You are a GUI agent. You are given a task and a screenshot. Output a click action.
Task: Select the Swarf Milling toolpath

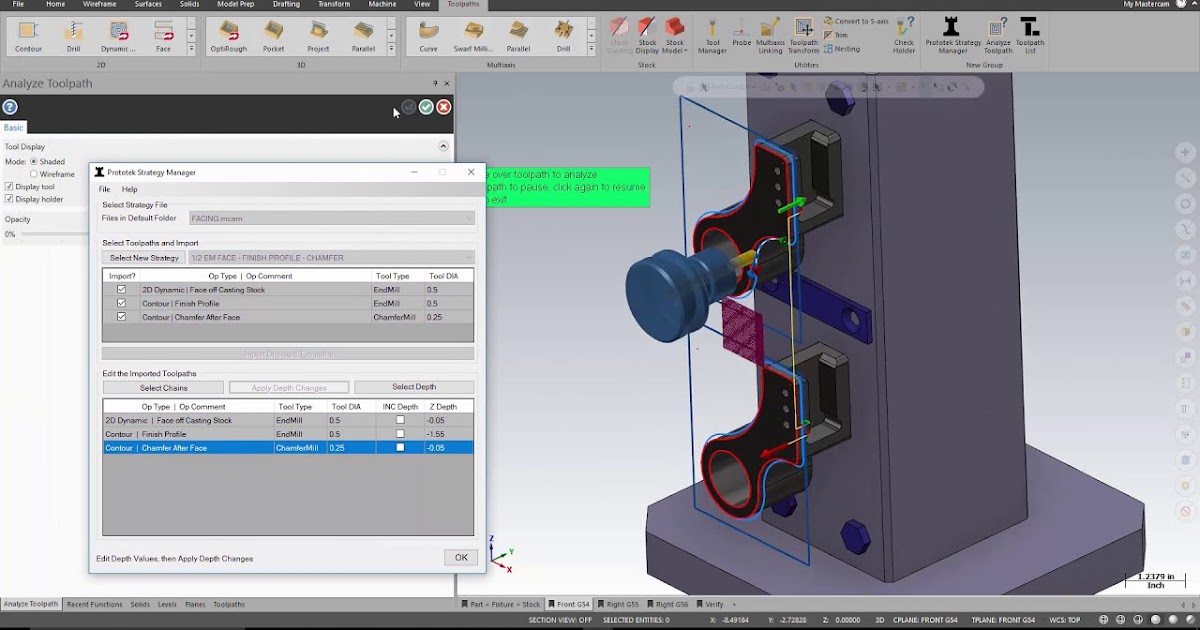click(473, 36)
